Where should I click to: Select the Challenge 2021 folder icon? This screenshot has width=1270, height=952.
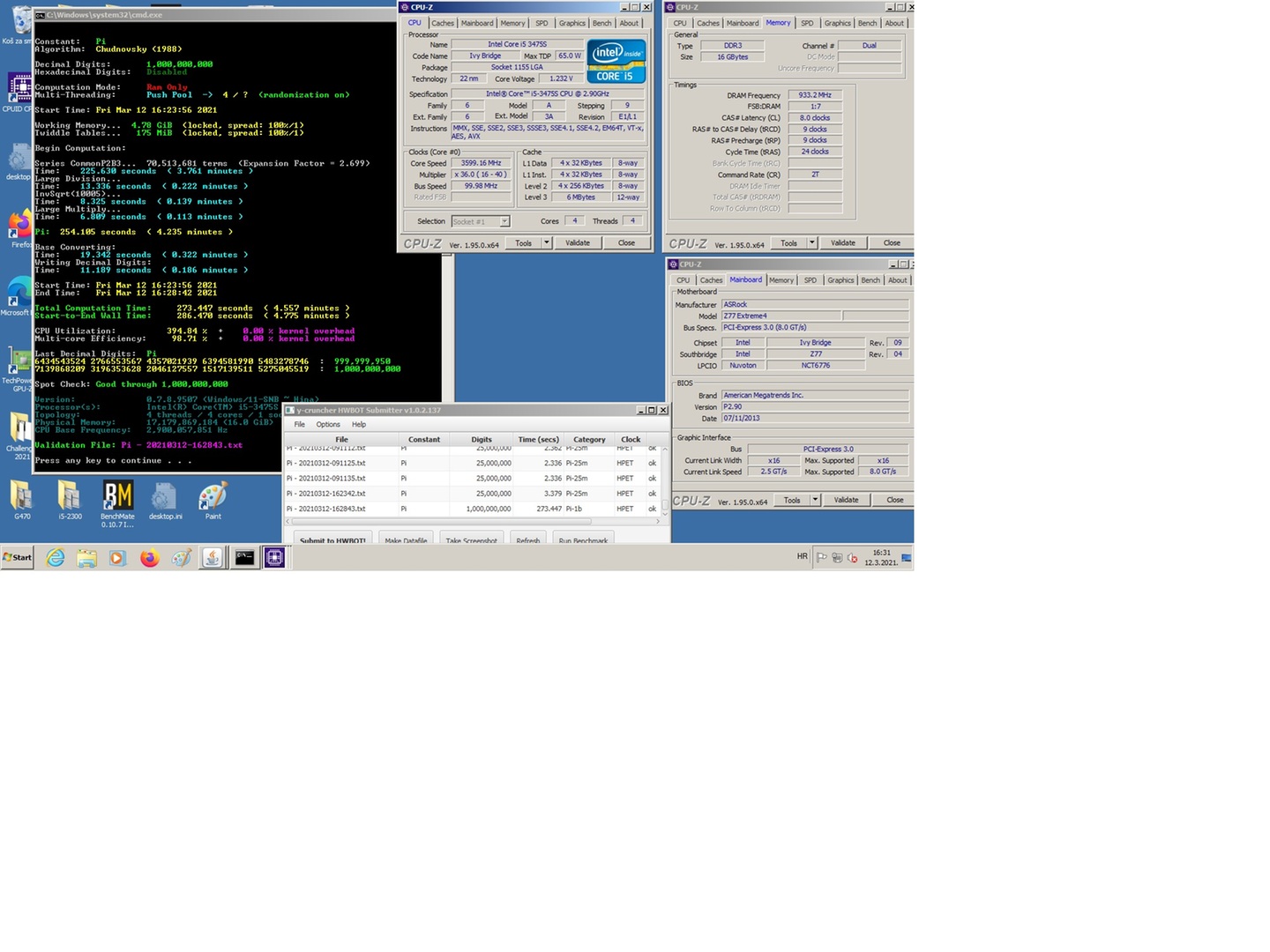click(18, 435)
